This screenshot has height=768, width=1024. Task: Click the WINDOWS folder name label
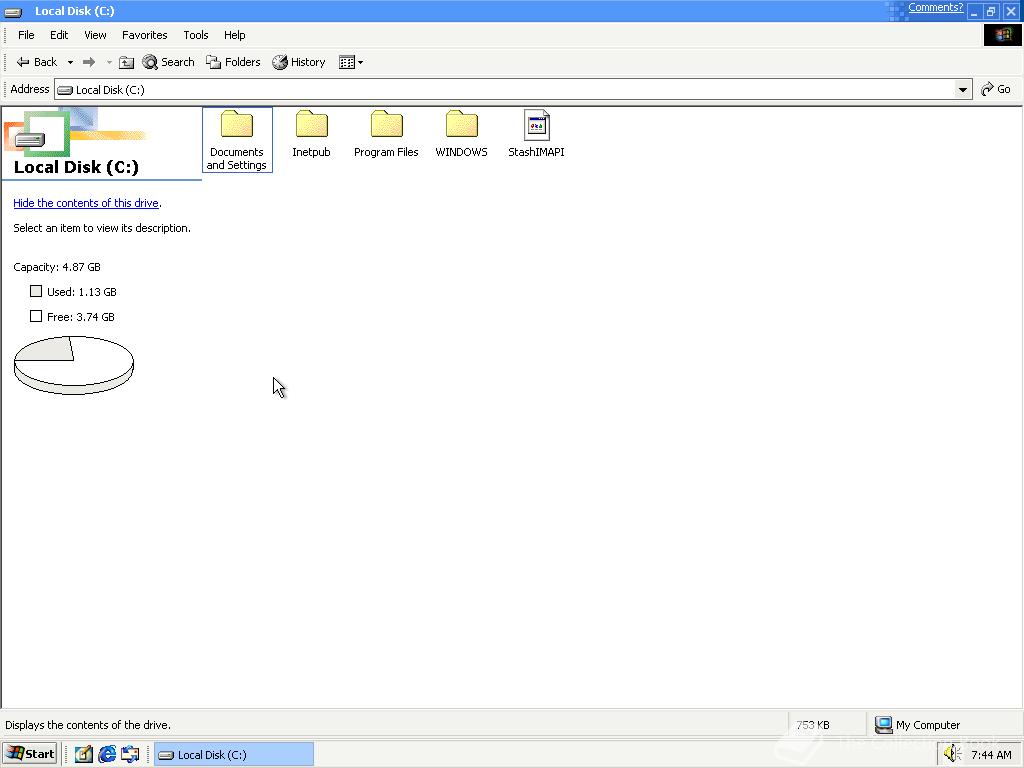[461, 152]
